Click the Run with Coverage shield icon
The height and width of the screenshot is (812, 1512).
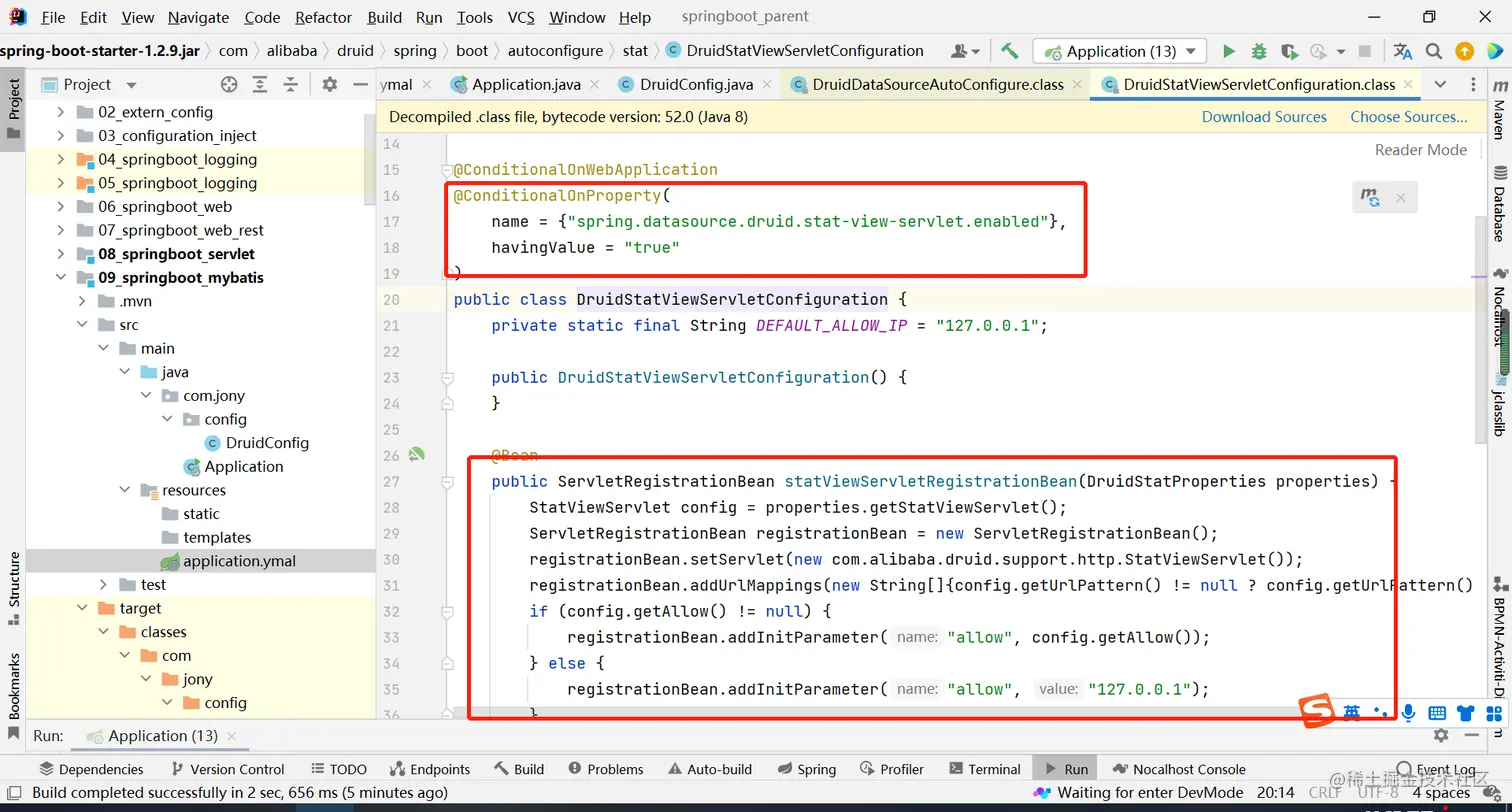pyautogui.click(x=1289, y=51)
